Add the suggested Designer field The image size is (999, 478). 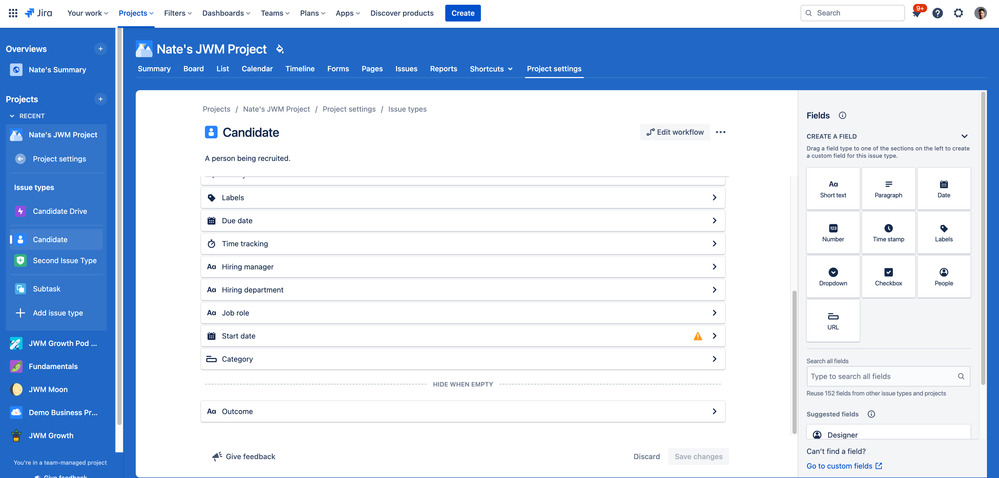(888, 435)
